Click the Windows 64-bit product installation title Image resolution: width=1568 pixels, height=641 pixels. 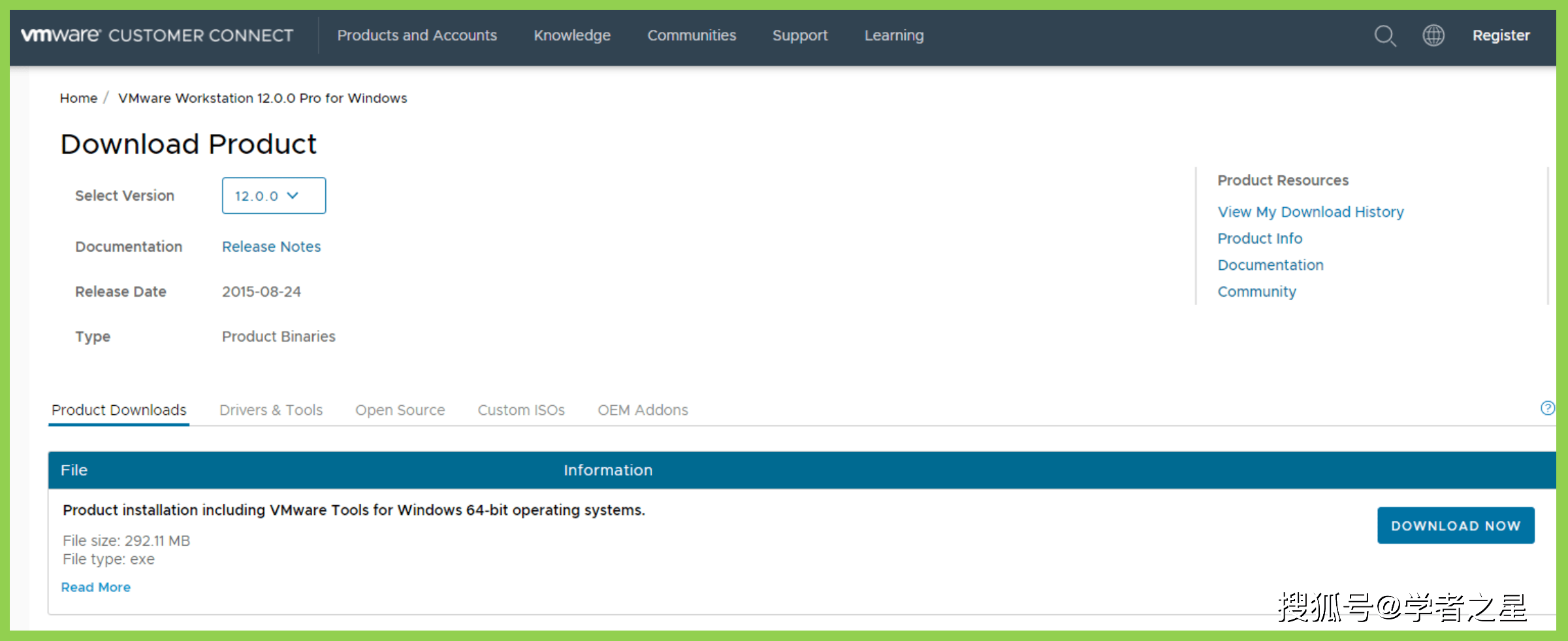[x=354, y=510]
